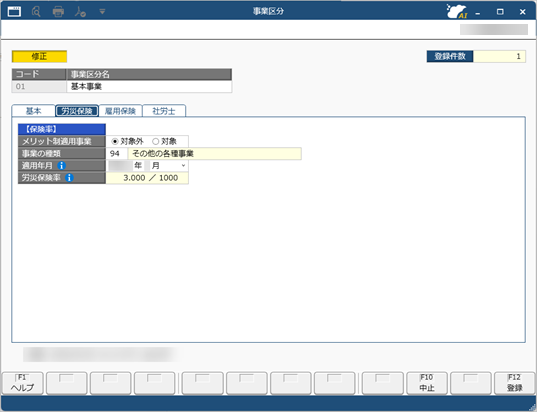This screenshot has width=537, height=412.
Task: Click the F1 ヘルプ button
Action: click(x=23, y=383)
